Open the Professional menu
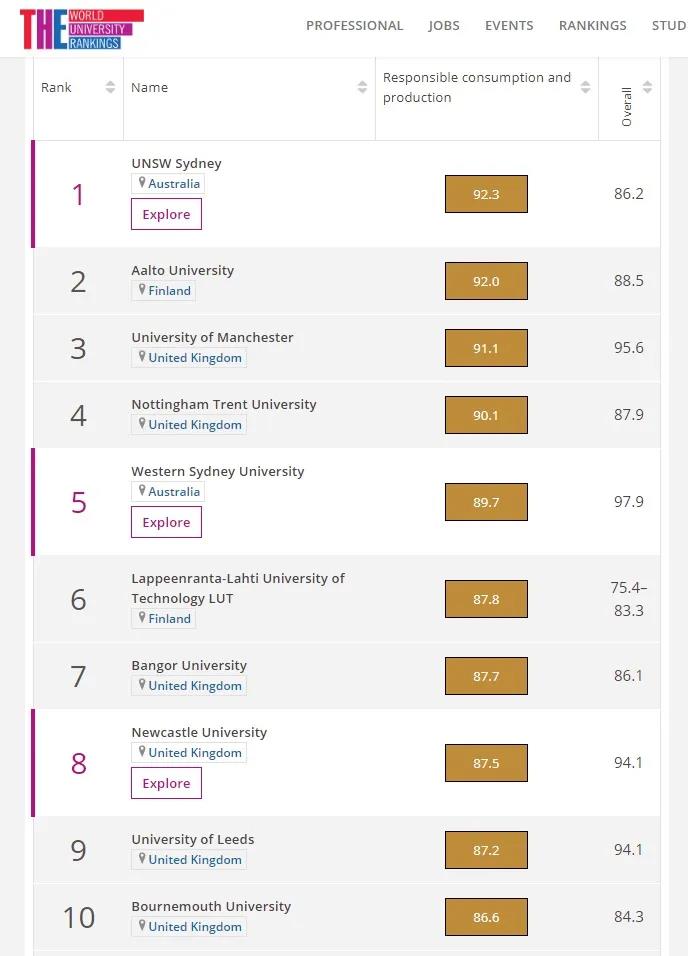 point(354,26)
